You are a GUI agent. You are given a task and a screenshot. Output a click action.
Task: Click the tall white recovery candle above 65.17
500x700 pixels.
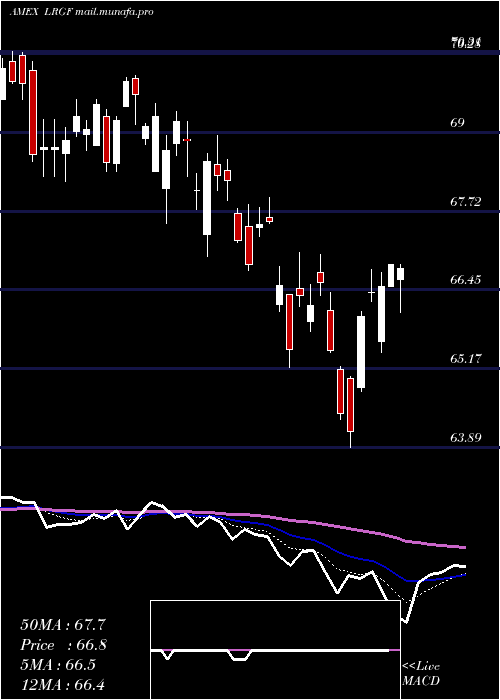(x=361, y=352)
